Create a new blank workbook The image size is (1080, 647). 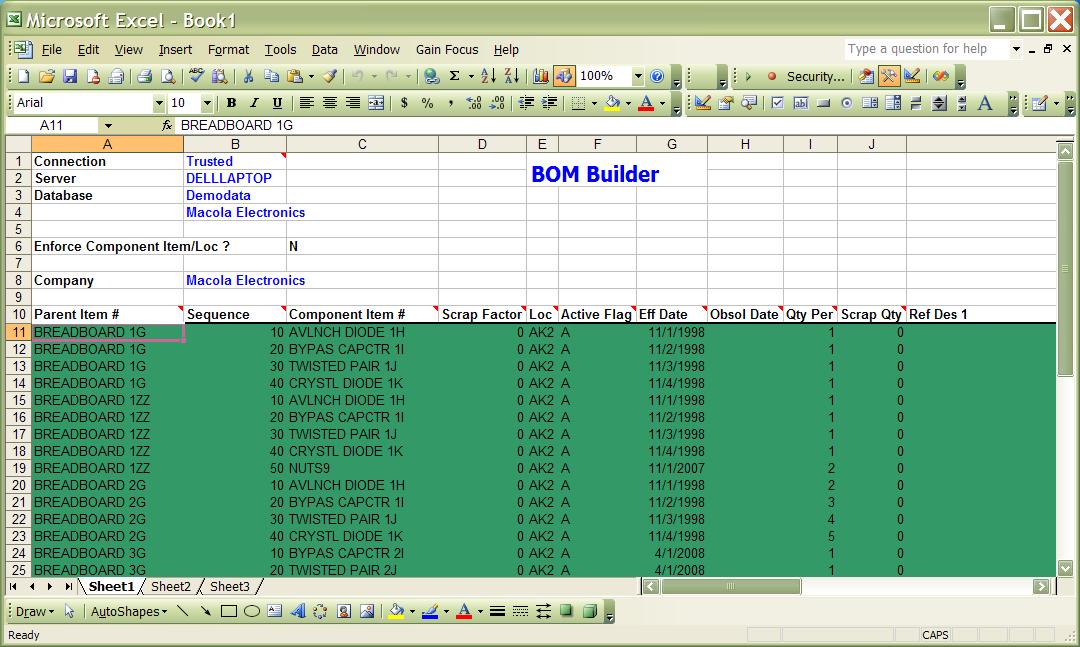[23, 76]
